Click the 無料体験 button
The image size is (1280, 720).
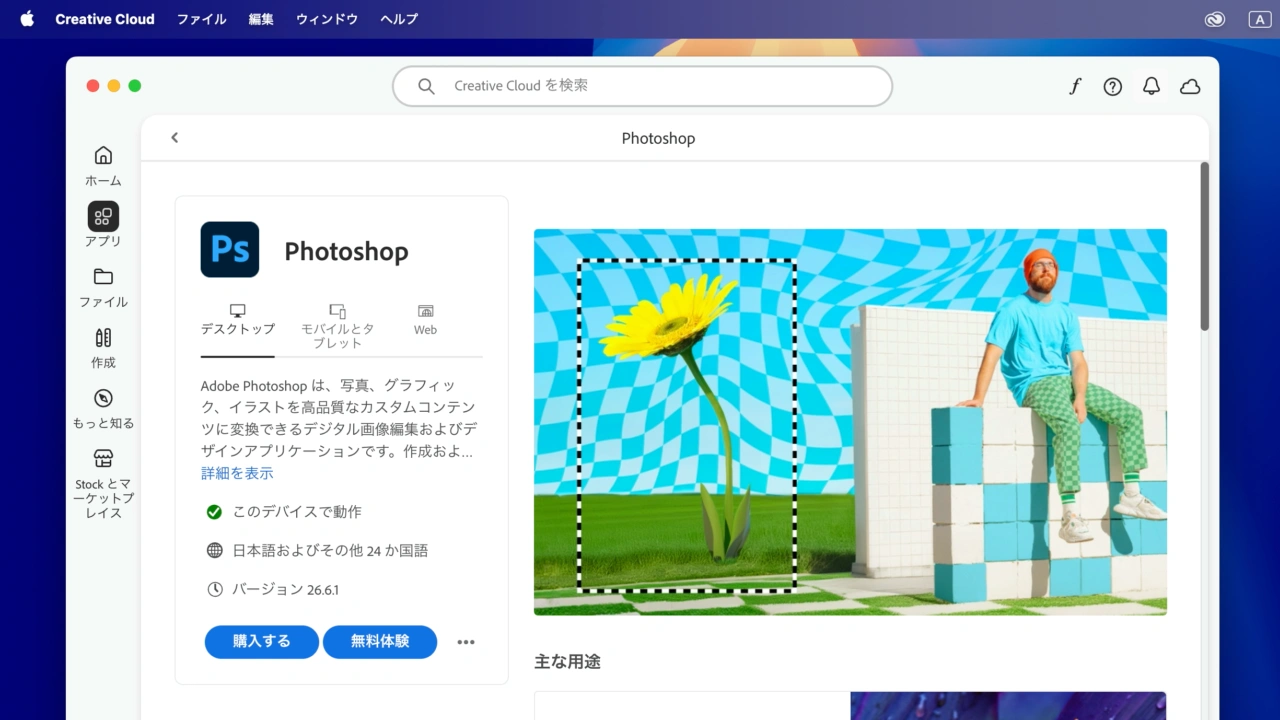(380, 642)
